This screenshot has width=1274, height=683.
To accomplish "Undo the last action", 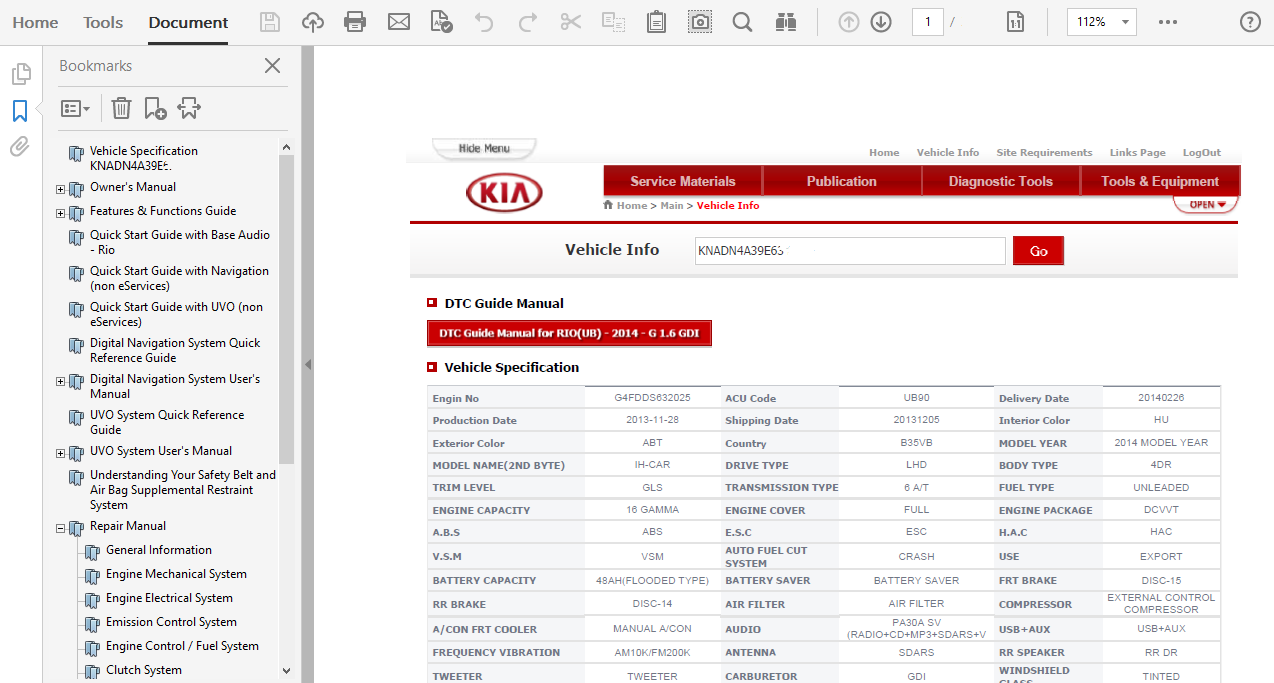I will [484, 20].
